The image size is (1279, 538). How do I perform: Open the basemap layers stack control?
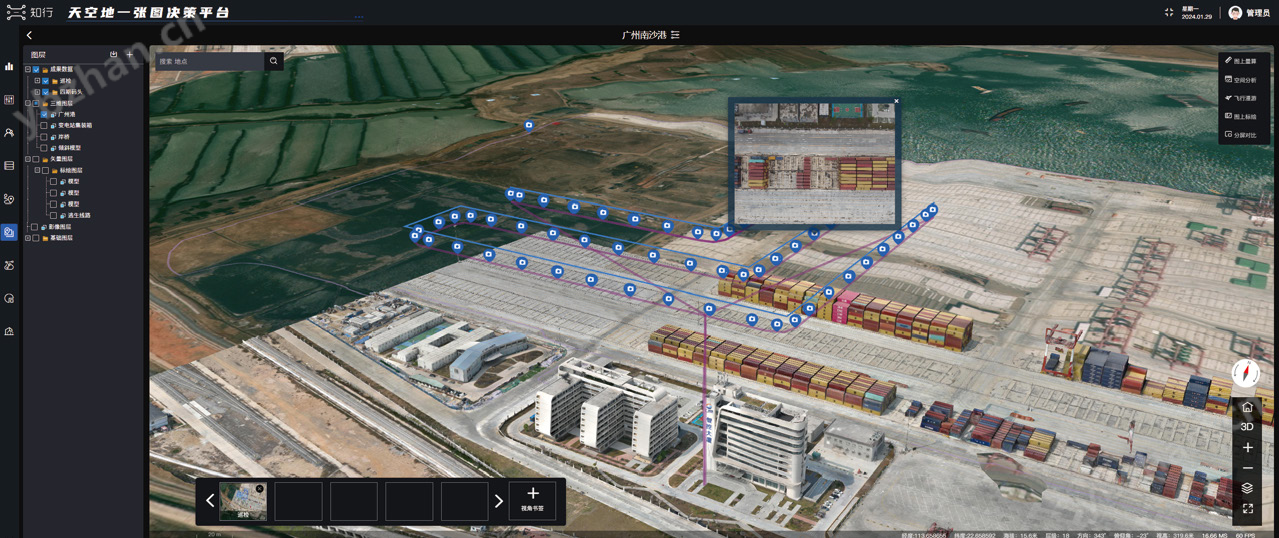tap(1247, 488)
